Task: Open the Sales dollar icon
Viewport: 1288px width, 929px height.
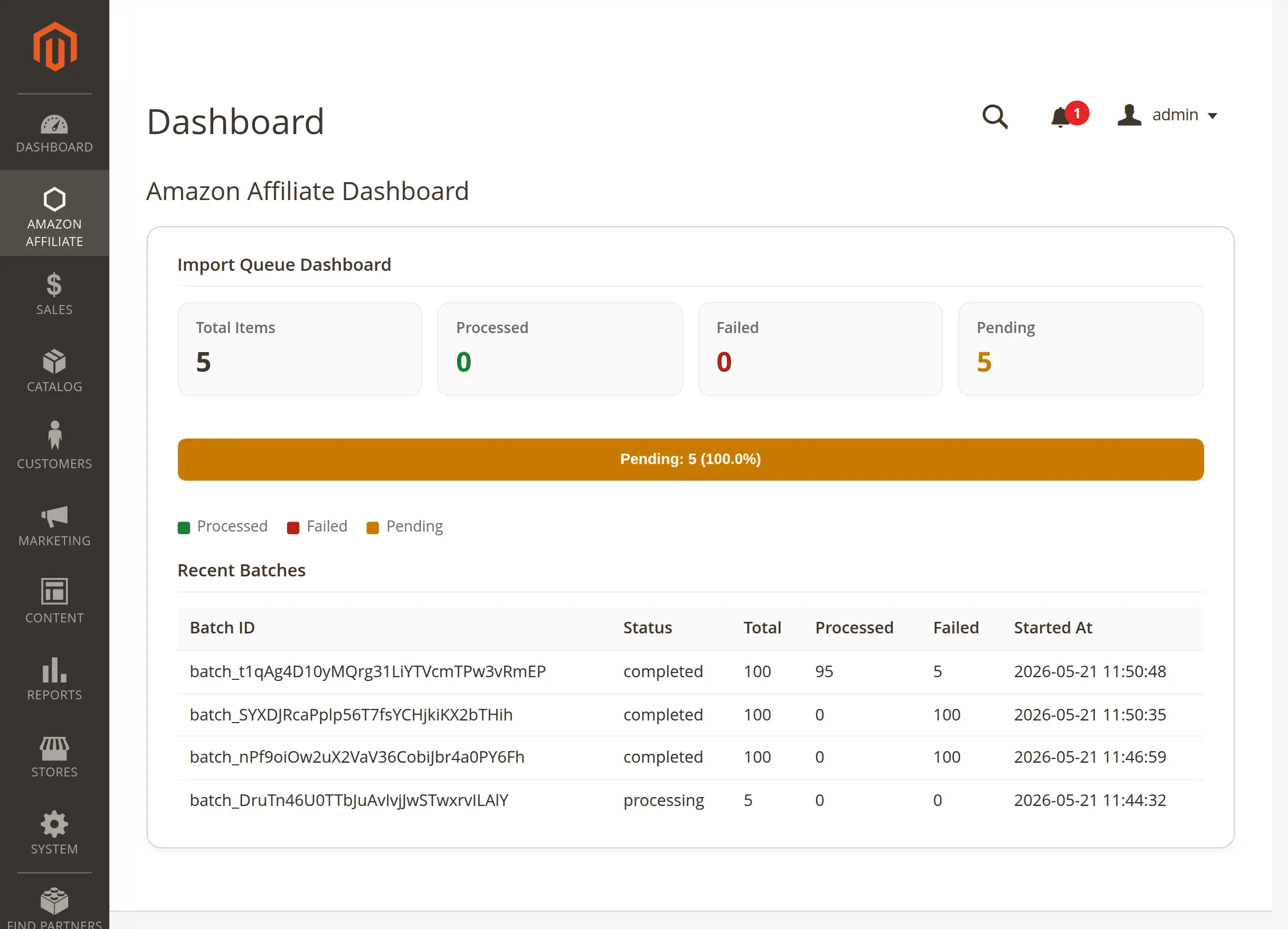Action: point(54,285)
